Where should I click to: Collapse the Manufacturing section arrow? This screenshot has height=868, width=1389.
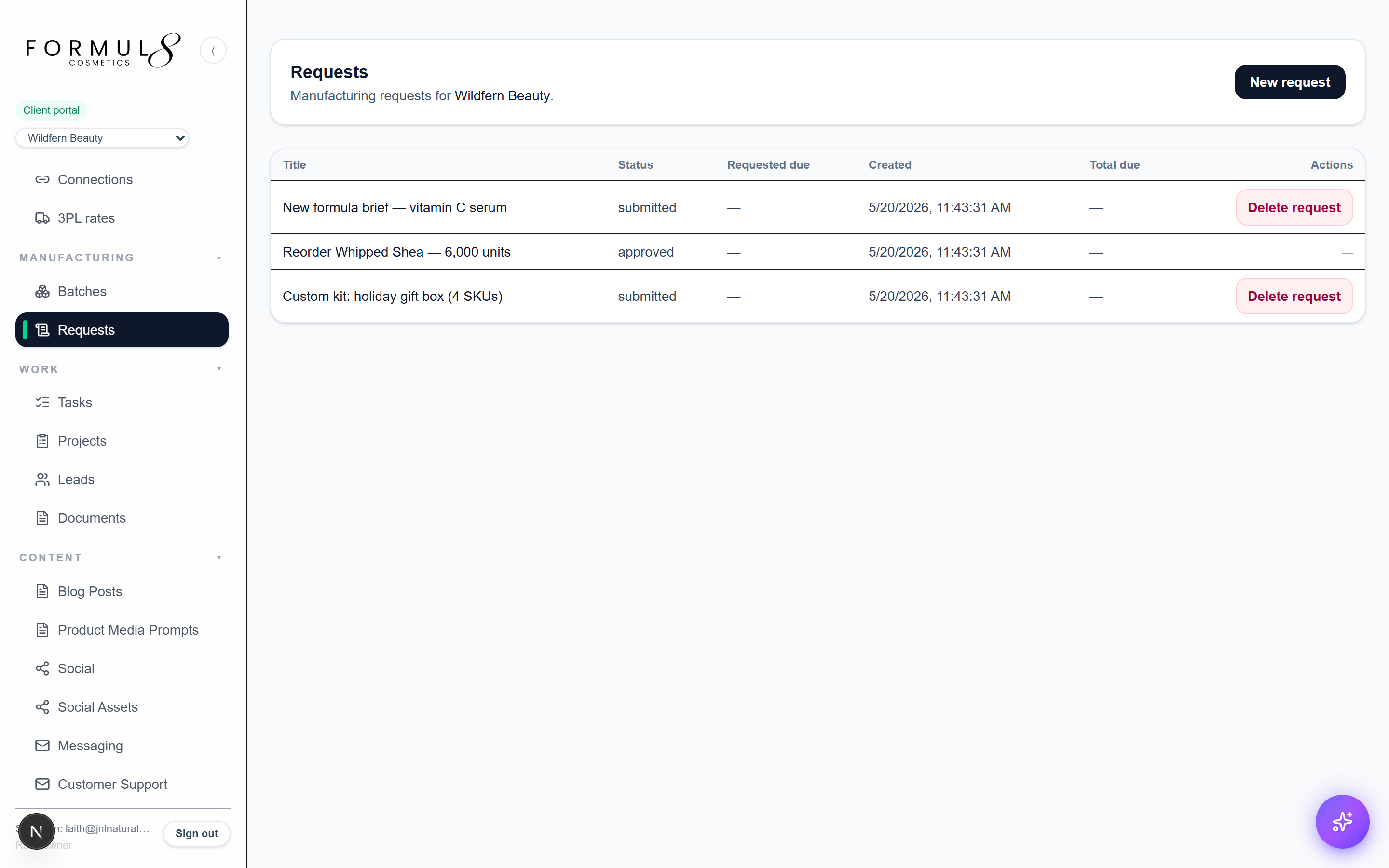pyautogui.click(x=219, y=258)
